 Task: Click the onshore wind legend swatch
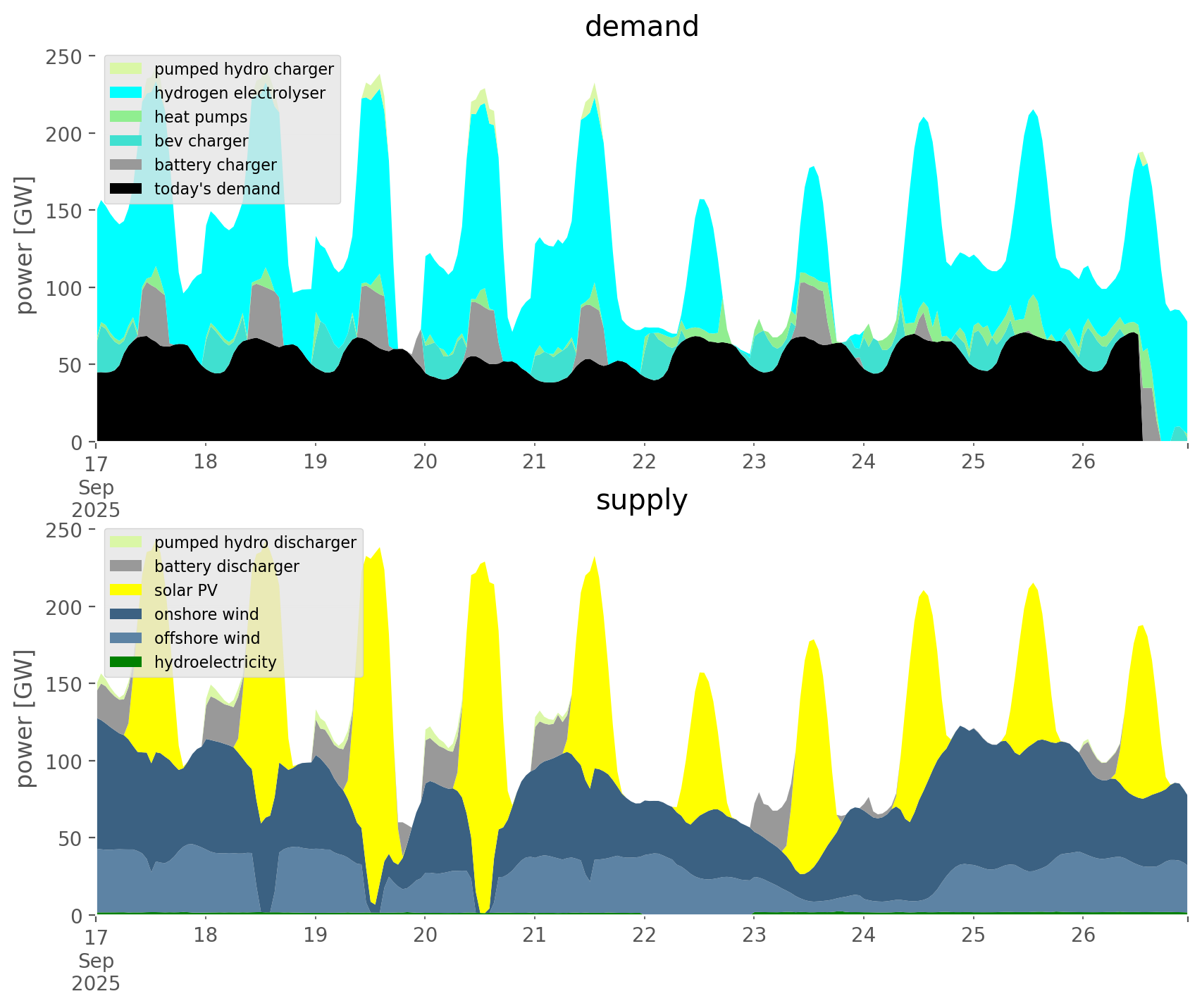click(x=127, y=614)
